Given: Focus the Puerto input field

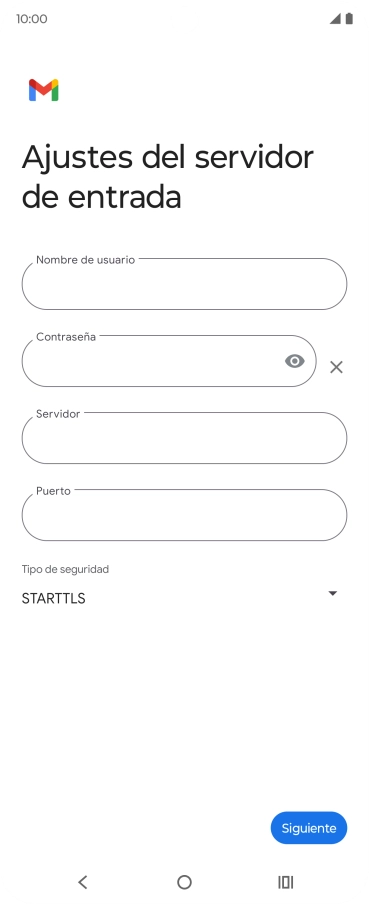Looking at the screenshot, I should pos(184,515).
